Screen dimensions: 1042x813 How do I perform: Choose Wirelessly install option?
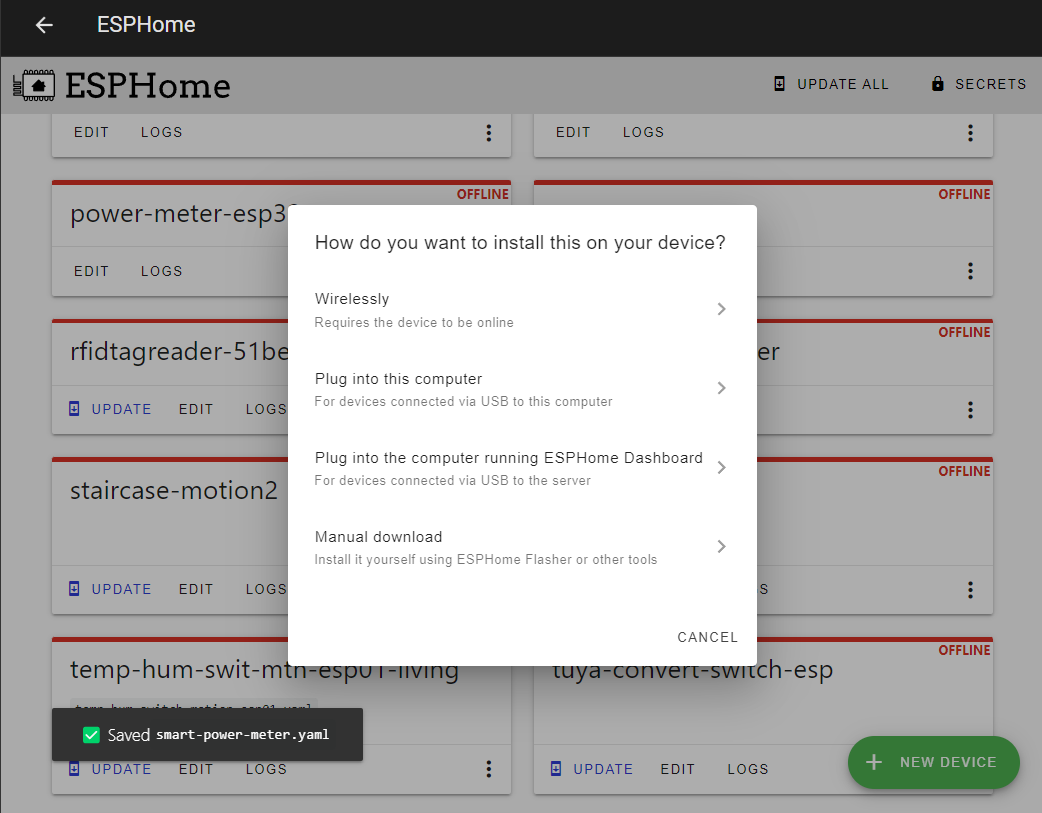[x=522, y=310]
